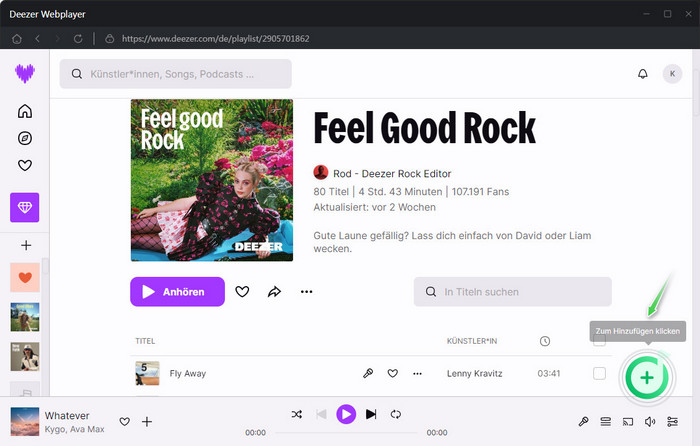Image resolution: width=700 pixels, height=446 pixels.
Task: Click the now playing album art
Action: click(x=25, y=421)
